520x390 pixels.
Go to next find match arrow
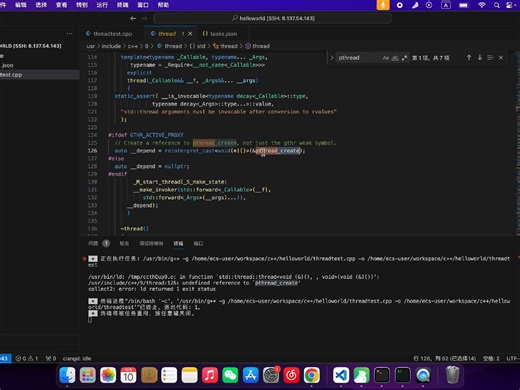(x=480, y=58)
